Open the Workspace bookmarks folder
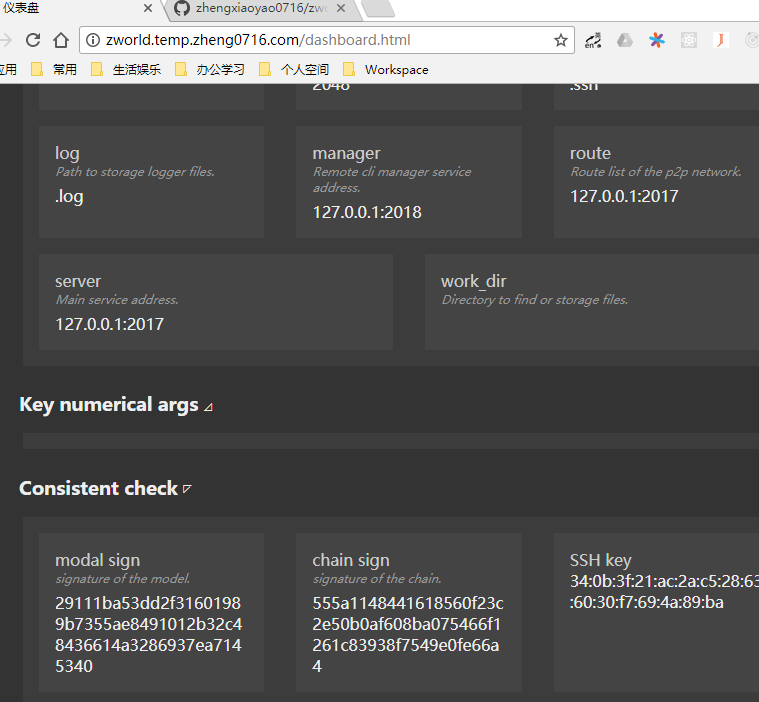759x702 pixels. coord(386,70)
